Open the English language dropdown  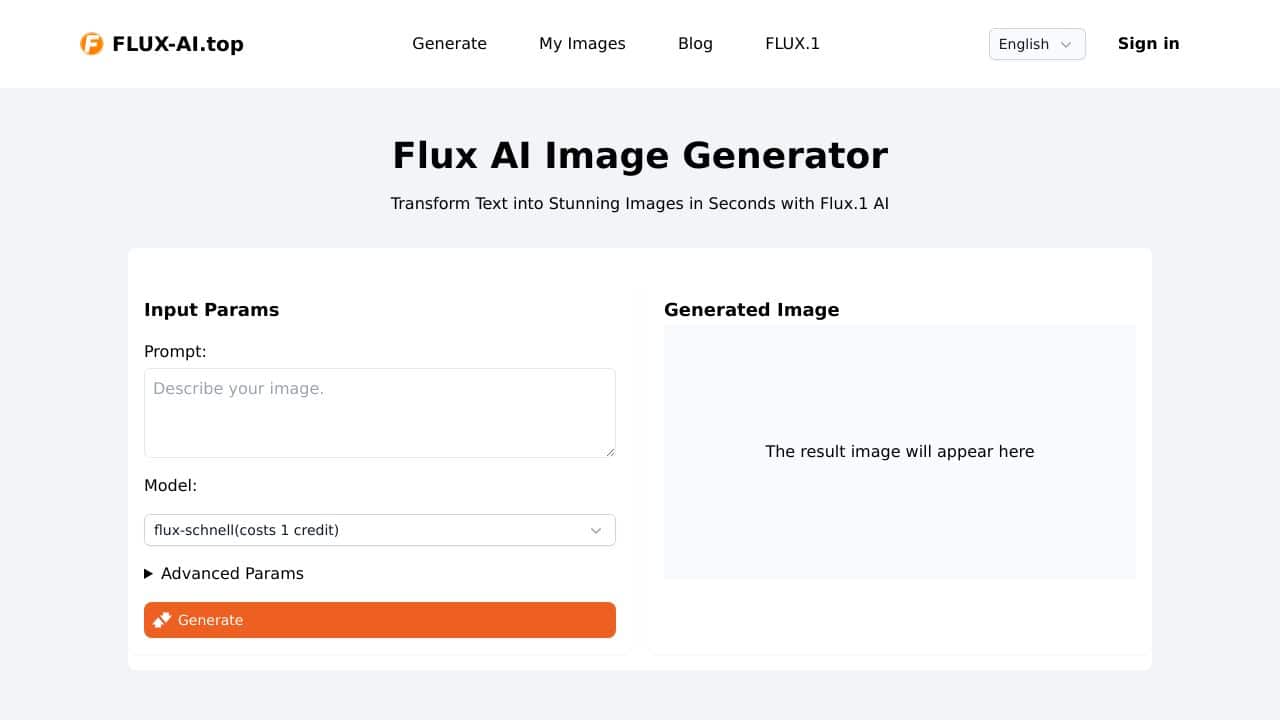click(1037, 44)
